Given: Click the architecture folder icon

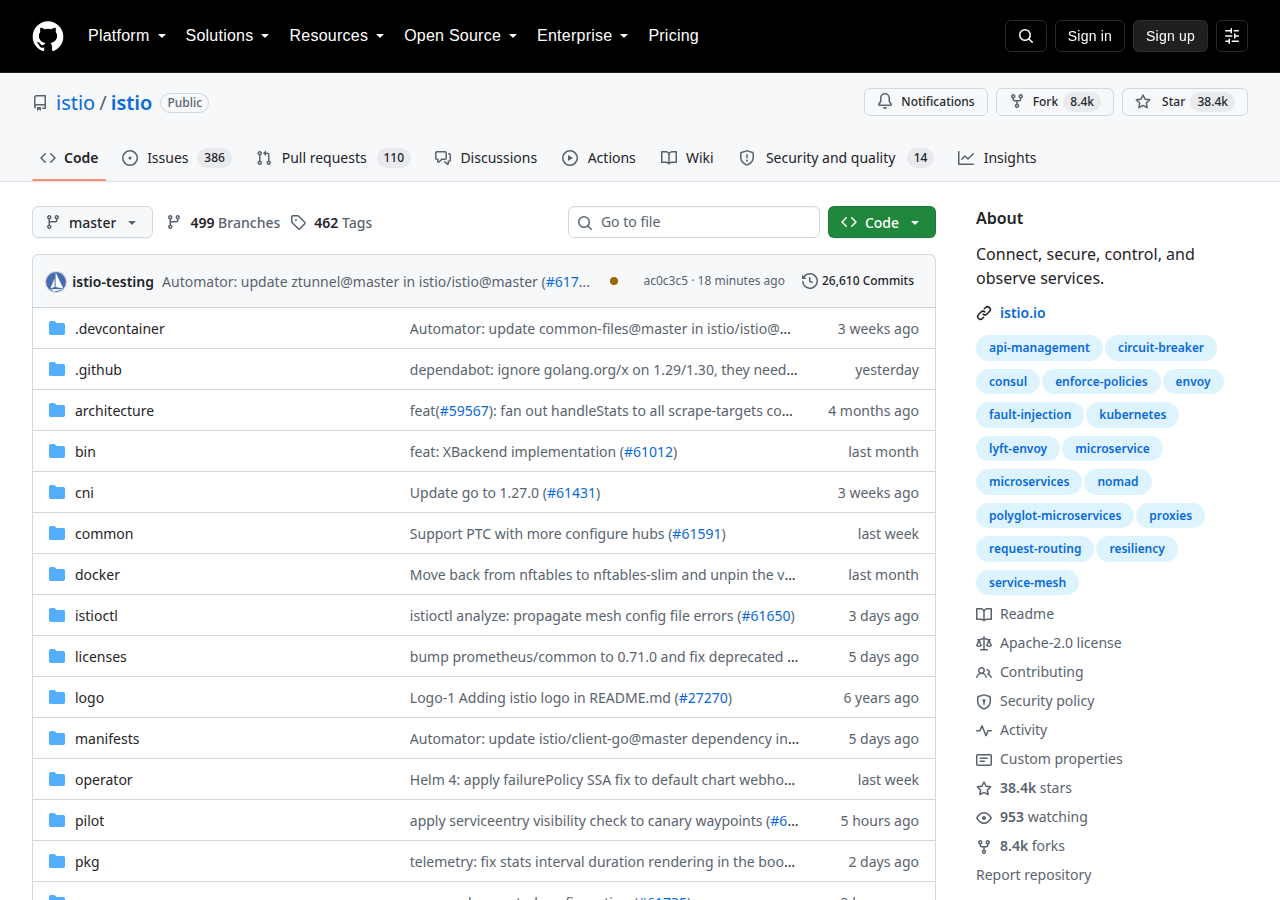Looking at the screenshot, I should (57, 411).
